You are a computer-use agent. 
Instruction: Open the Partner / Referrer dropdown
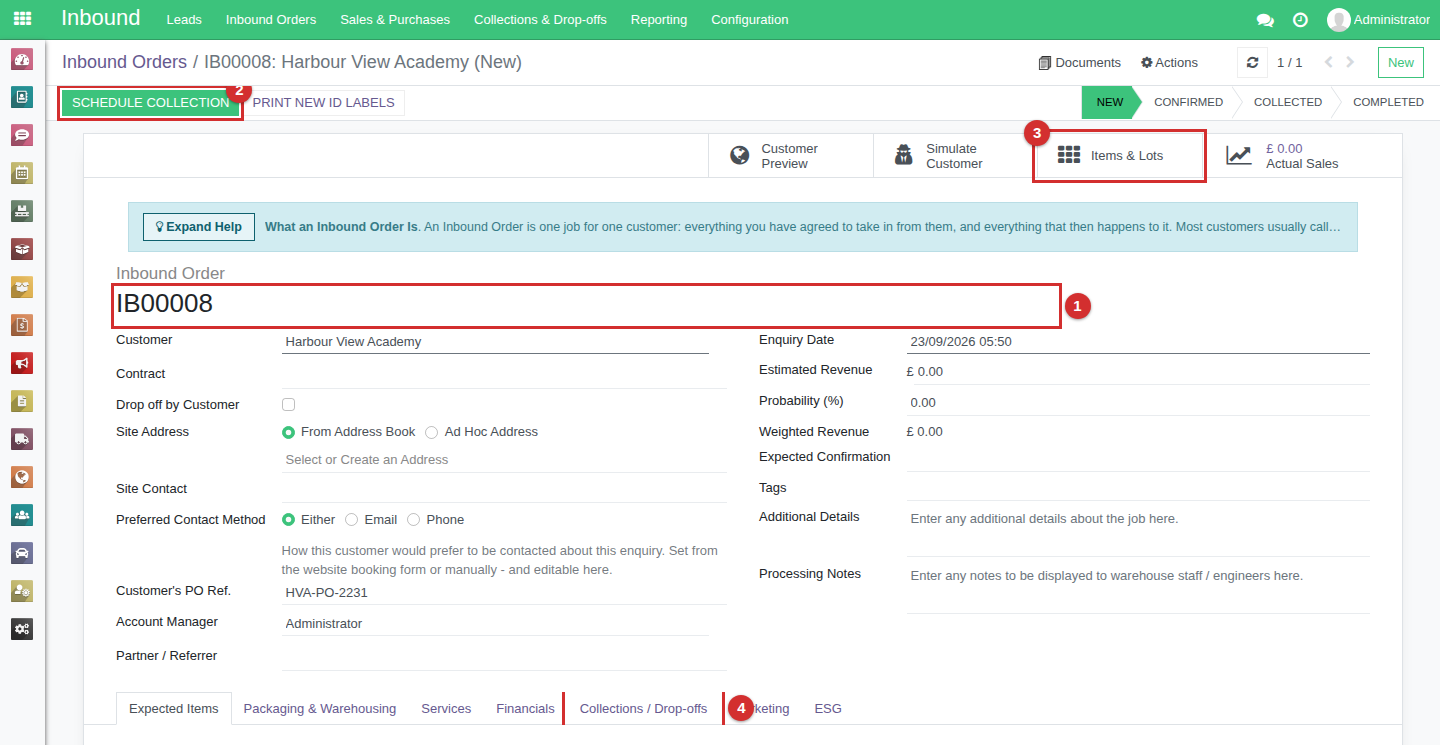click(504, 657)
